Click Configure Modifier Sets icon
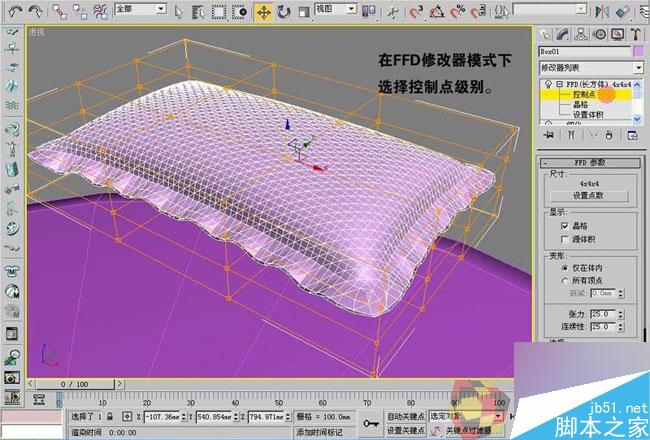This screenshot has width=650, height=440. [x=632, y=135]
